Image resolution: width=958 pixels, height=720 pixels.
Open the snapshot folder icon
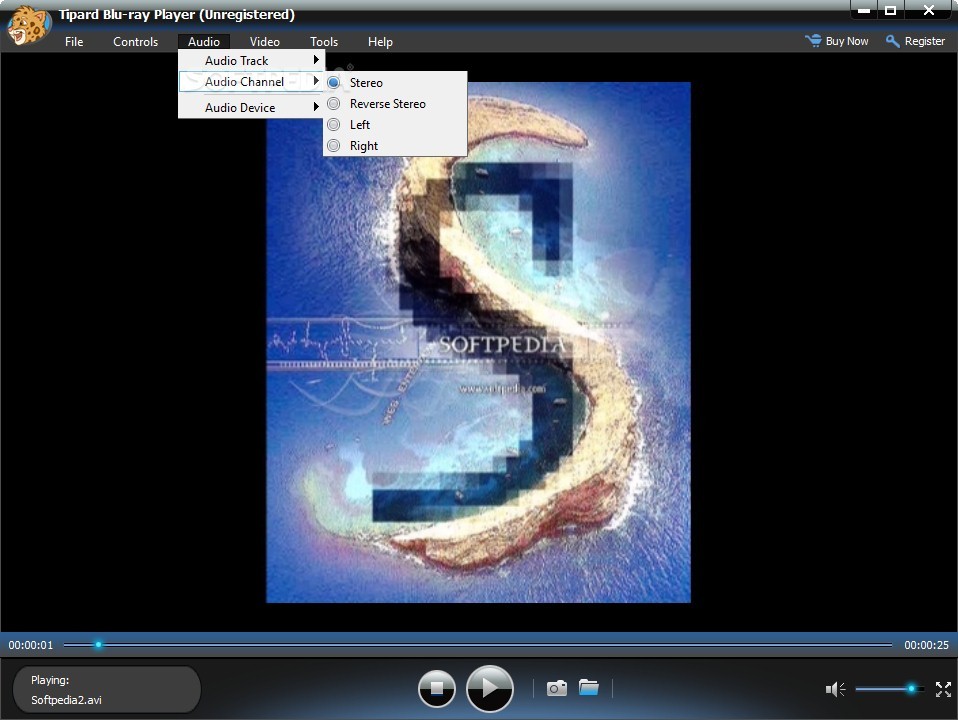click(589, 687)
